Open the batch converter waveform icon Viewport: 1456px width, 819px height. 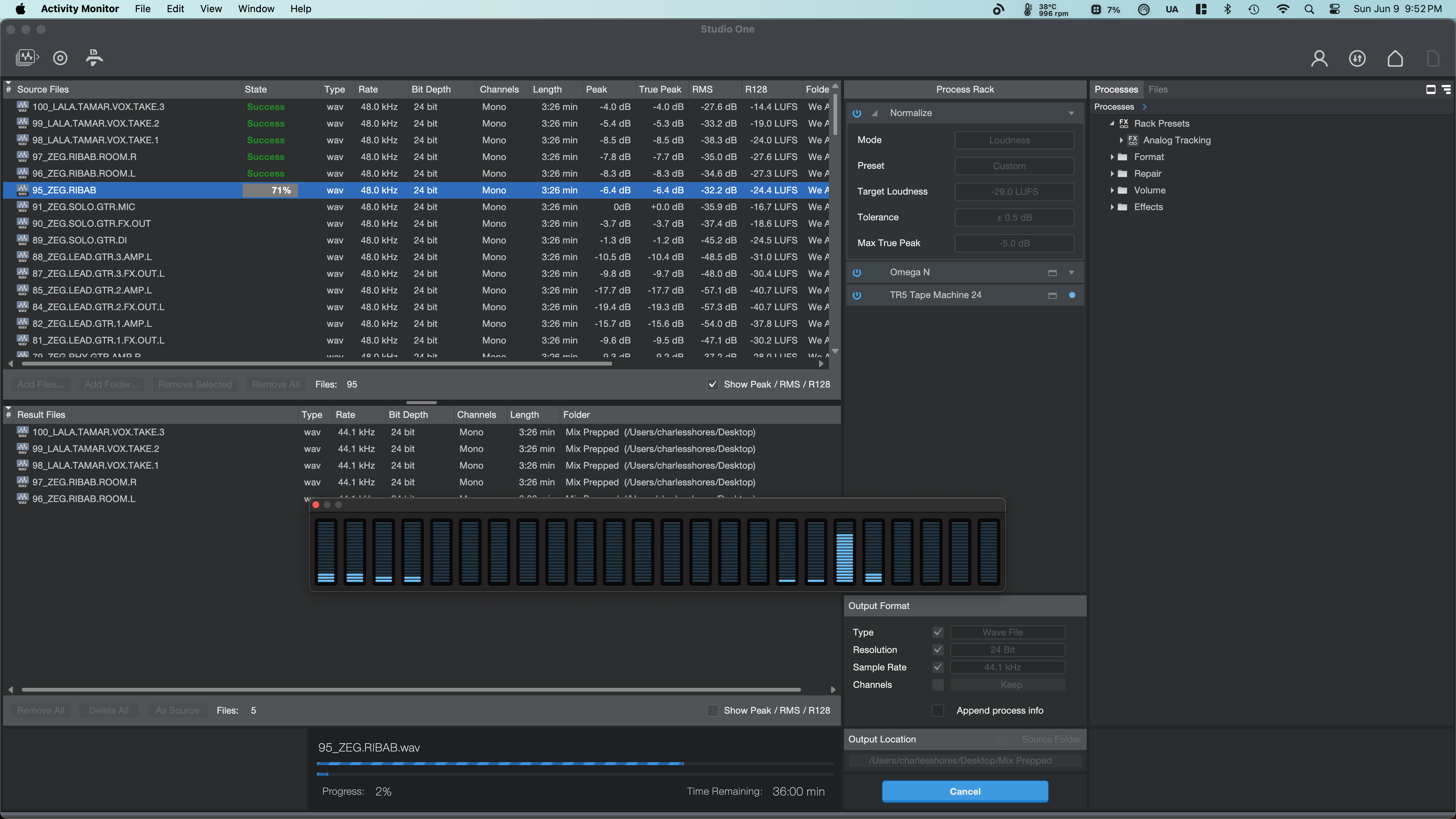(x=27, y=58)
